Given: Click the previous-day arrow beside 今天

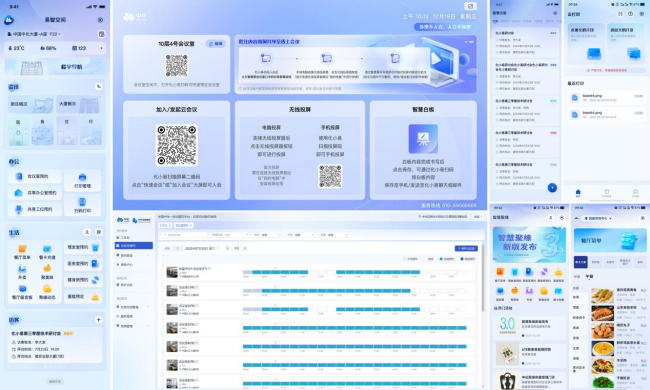Looking at the screenshot, I should pyautogui.click(x=227, y=248).
